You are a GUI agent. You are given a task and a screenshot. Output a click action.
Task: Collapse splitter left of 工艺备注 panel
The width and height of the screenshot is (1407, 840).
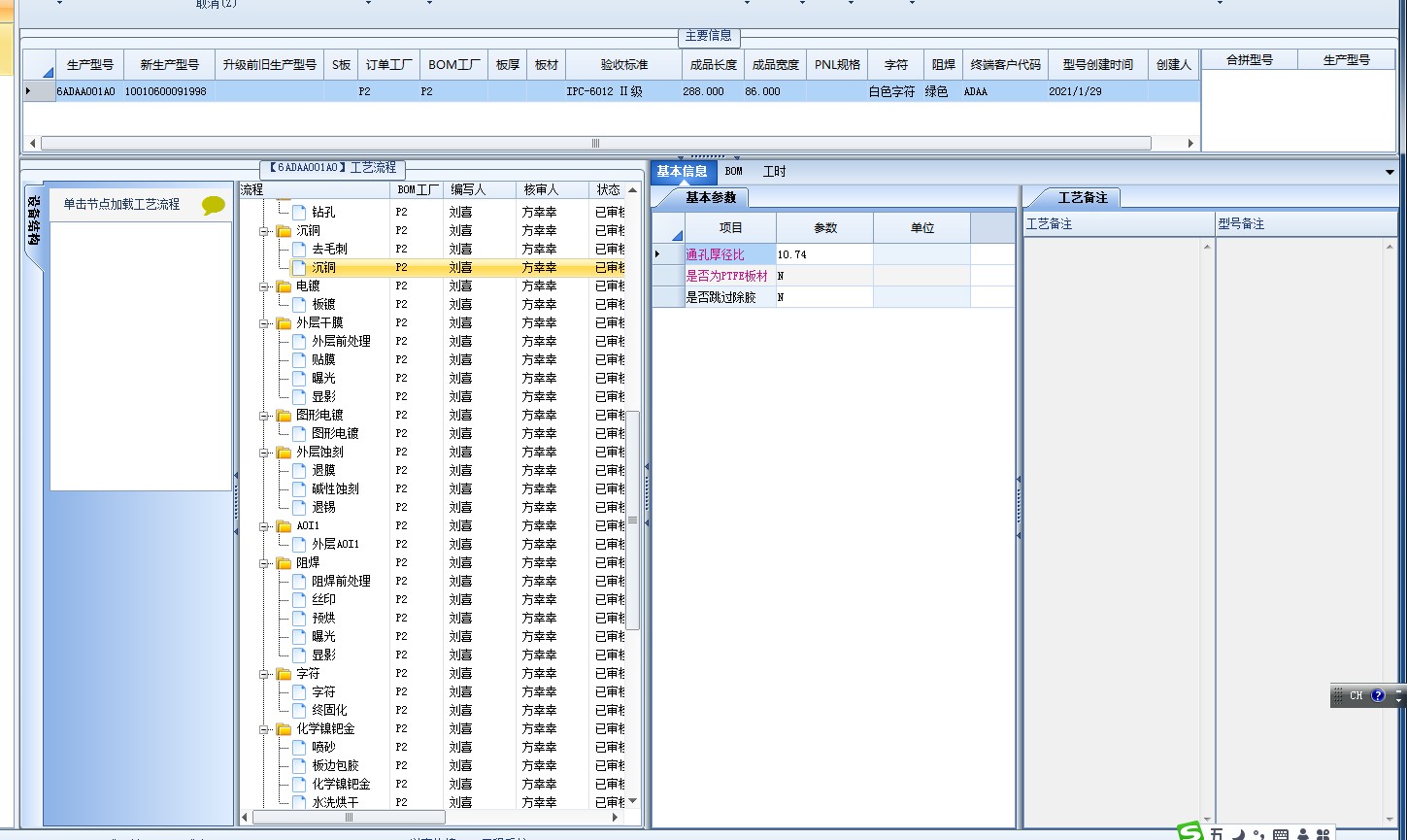click(1019, 506)
